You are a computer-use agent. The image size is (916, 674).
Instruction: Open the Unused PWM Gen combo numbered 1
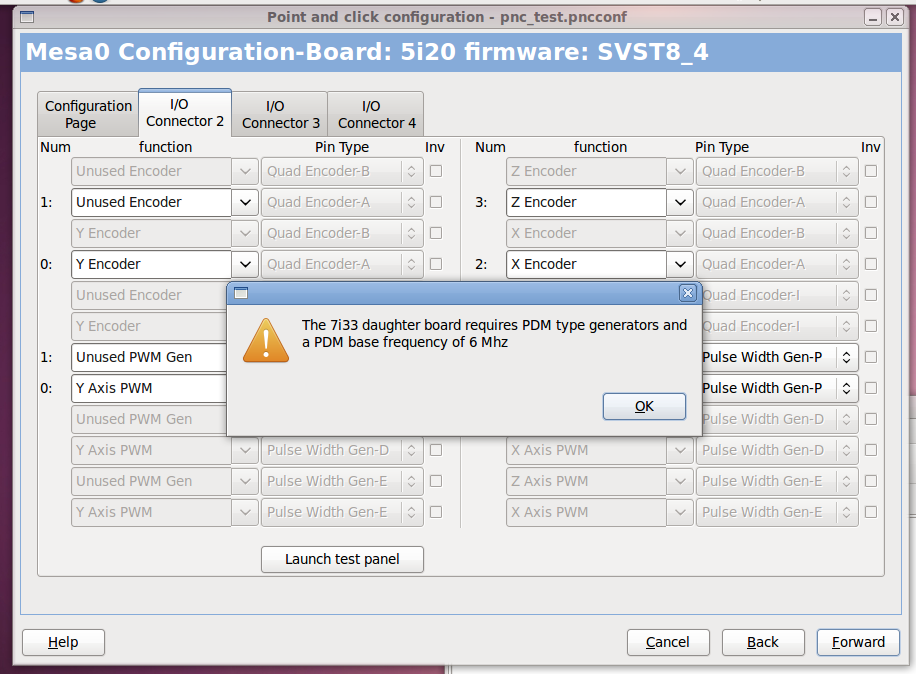149,357
